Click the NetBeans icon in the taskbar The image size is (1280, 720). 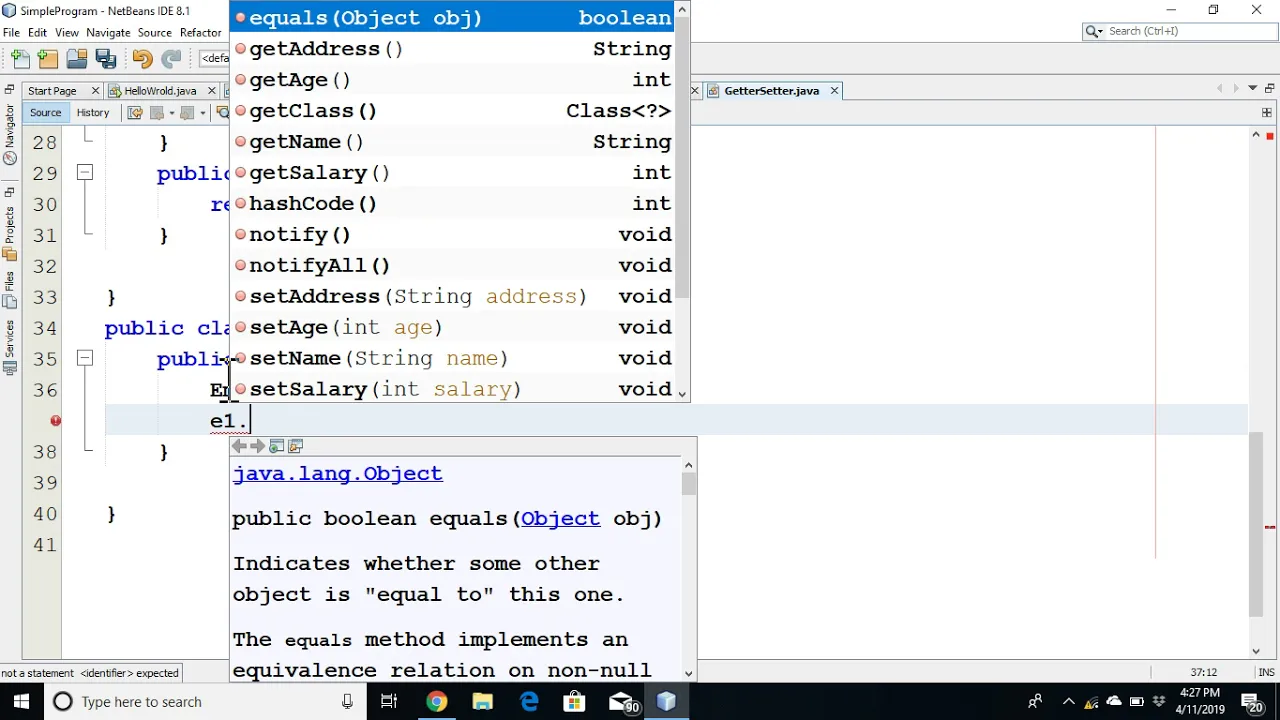click(x=666, y=702)
